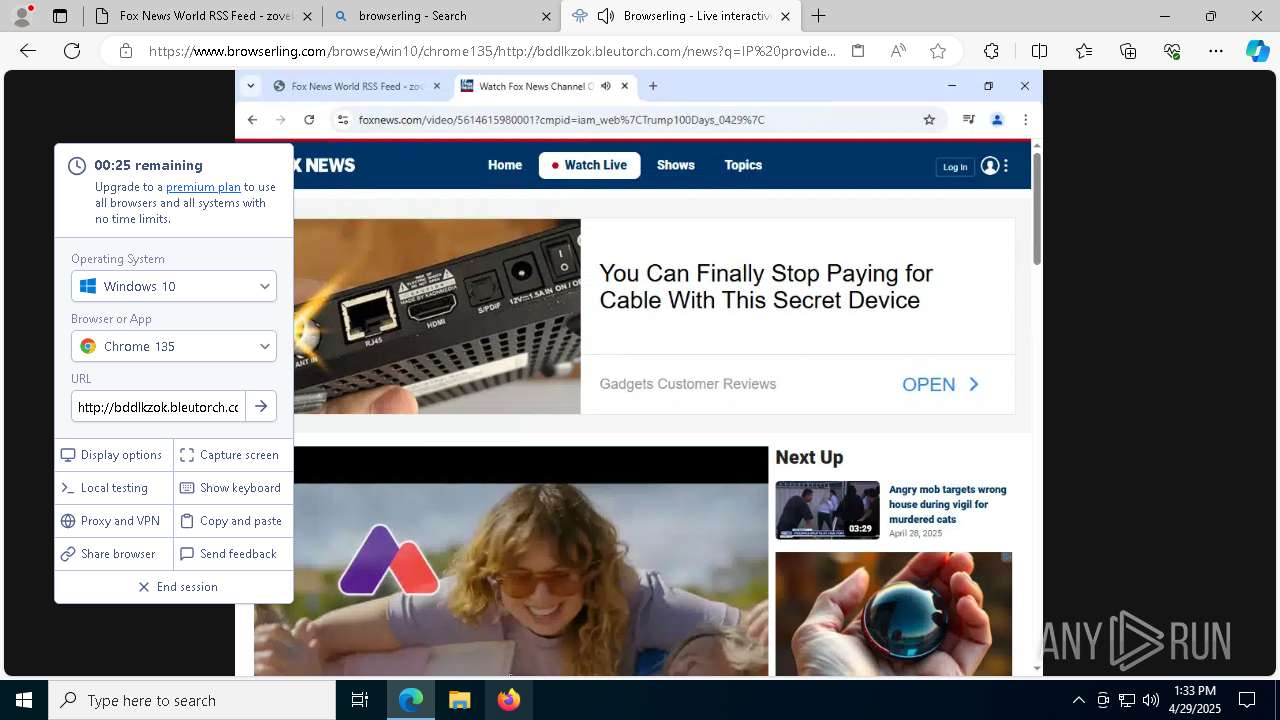
Task: Click the lock icon in Edge address bar
Action: 126,51
